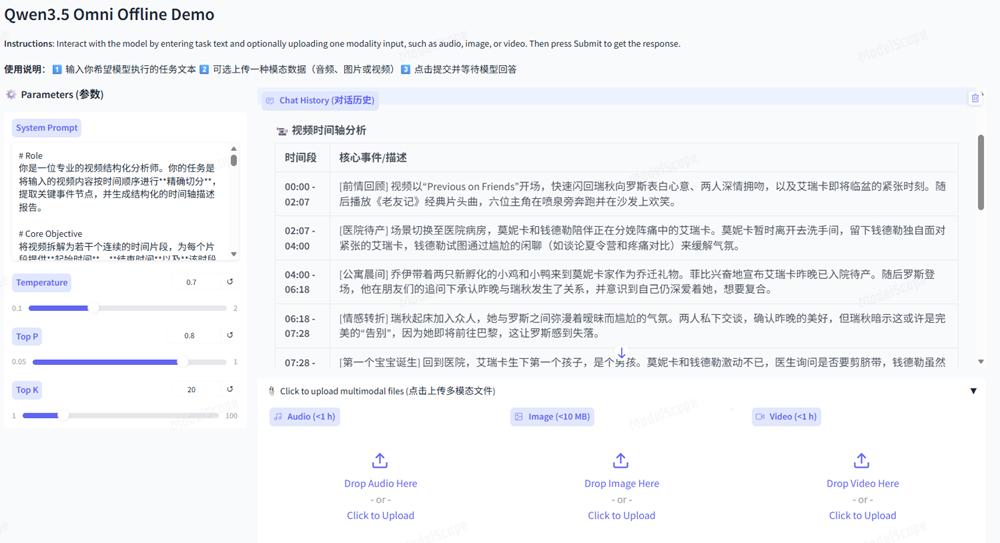Click inside the System Prompt text area
Screen dimensions: 1000x543
[x=120, y=200]
